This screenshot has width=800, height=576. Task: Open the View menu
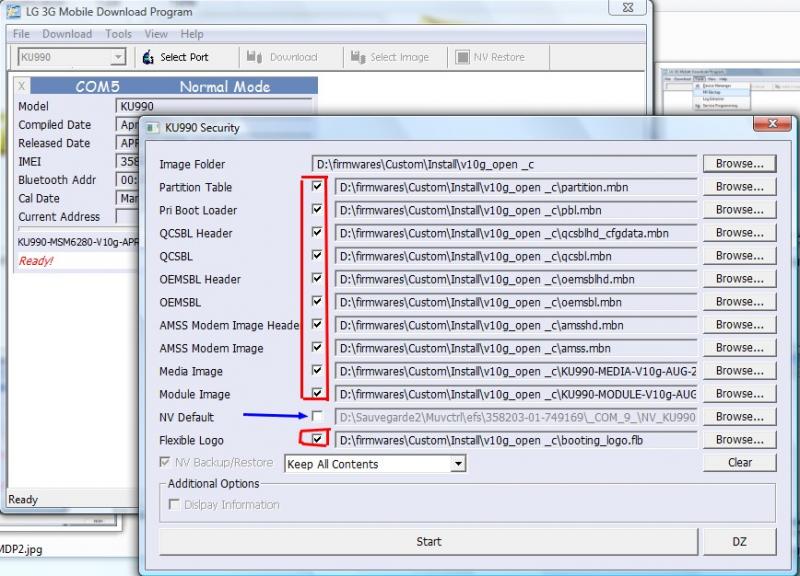156,34
